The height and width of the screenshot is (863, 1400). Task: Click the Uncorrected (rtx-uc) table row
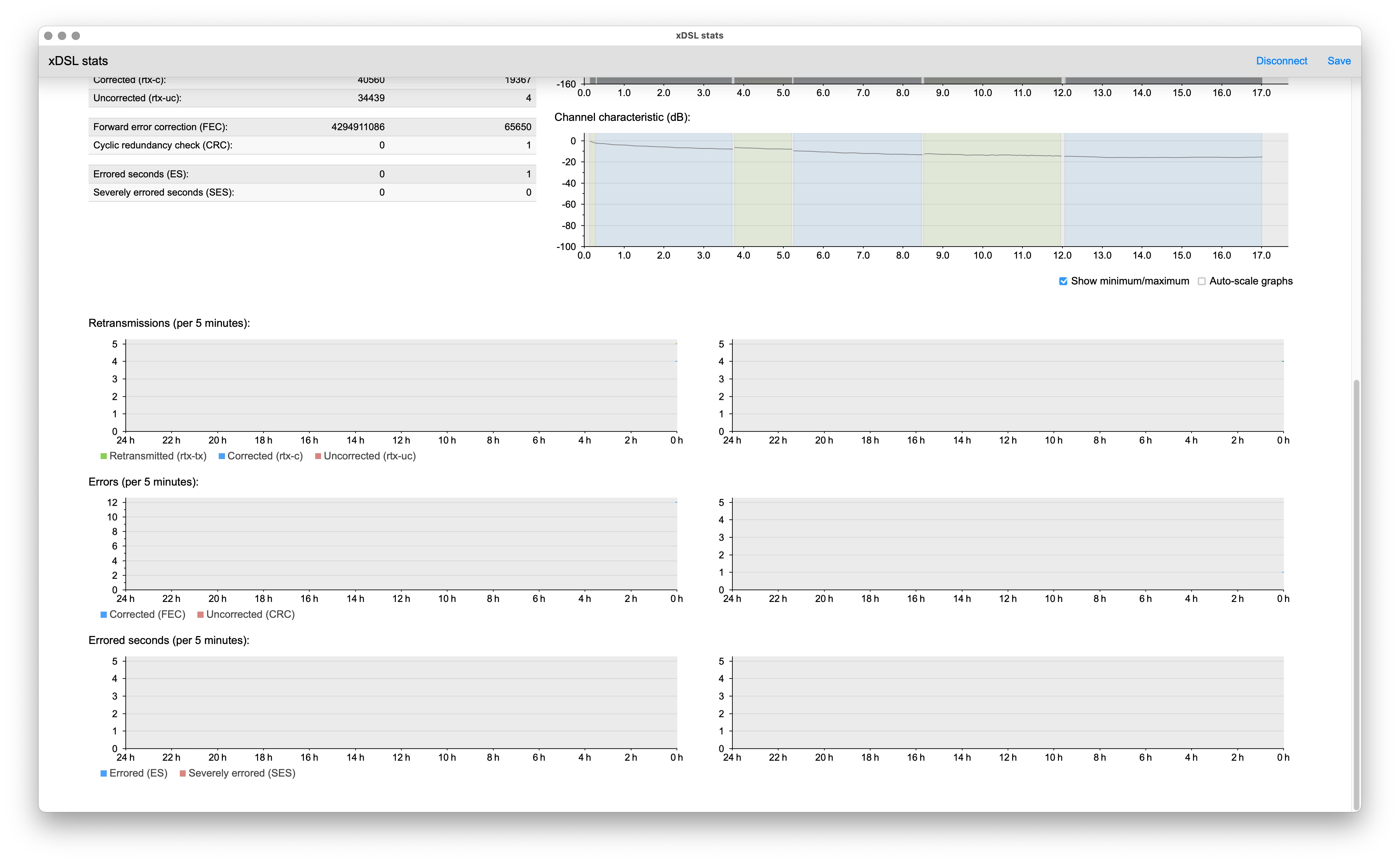312,98
